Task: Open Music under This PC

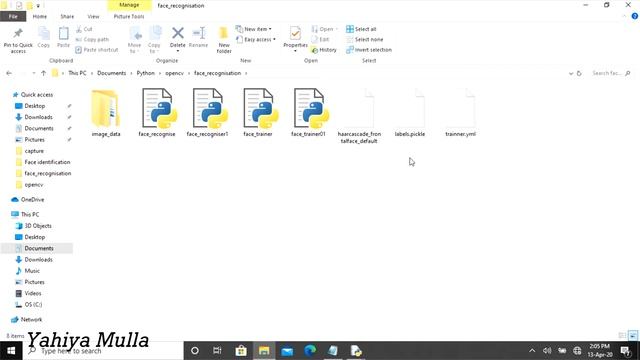Action: [32, 271]
